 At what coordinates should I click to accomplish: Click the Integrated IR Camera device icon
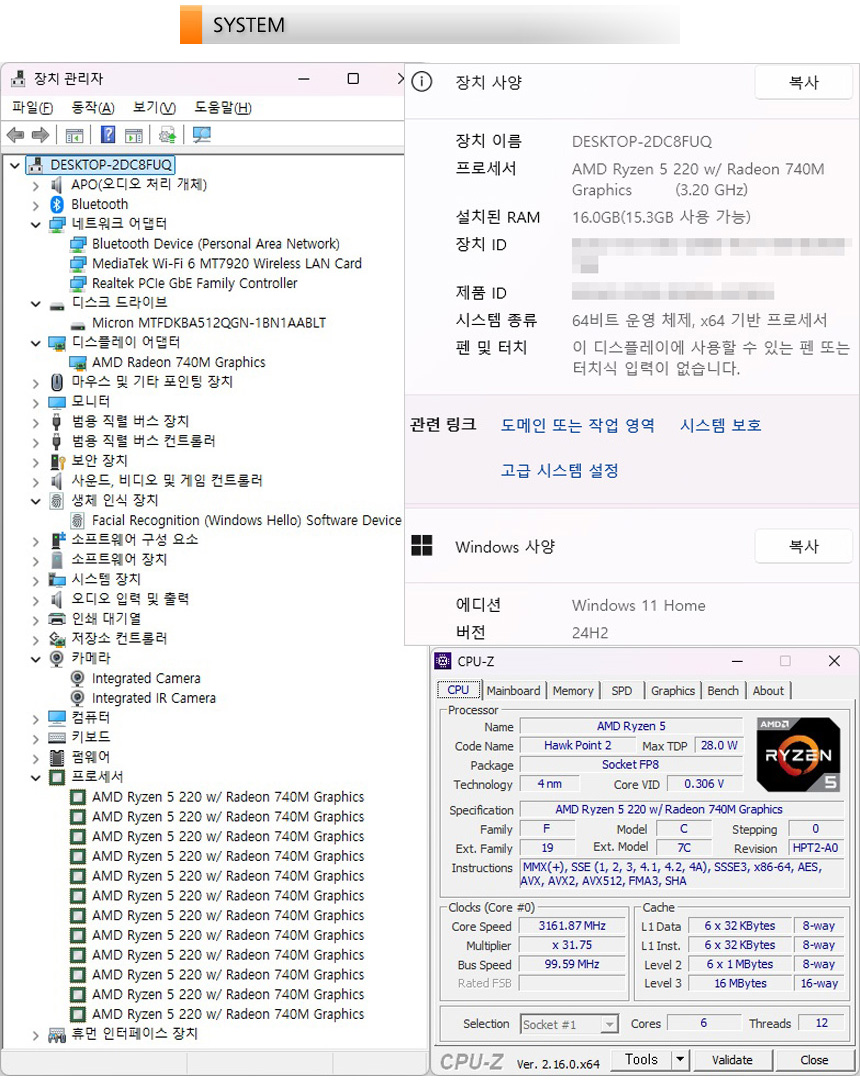pos(79,698)
